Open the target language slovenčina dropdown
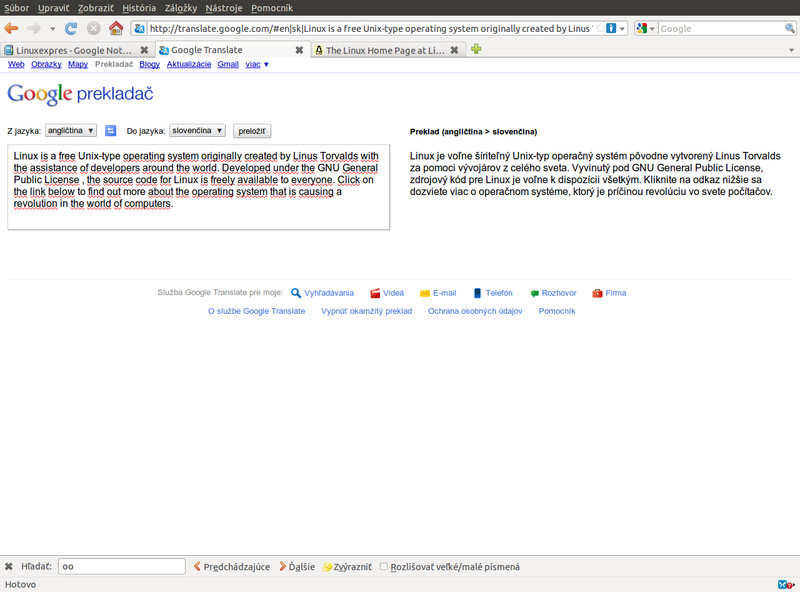The height and width of the screenshot is (592, 800). click(197, 131)
